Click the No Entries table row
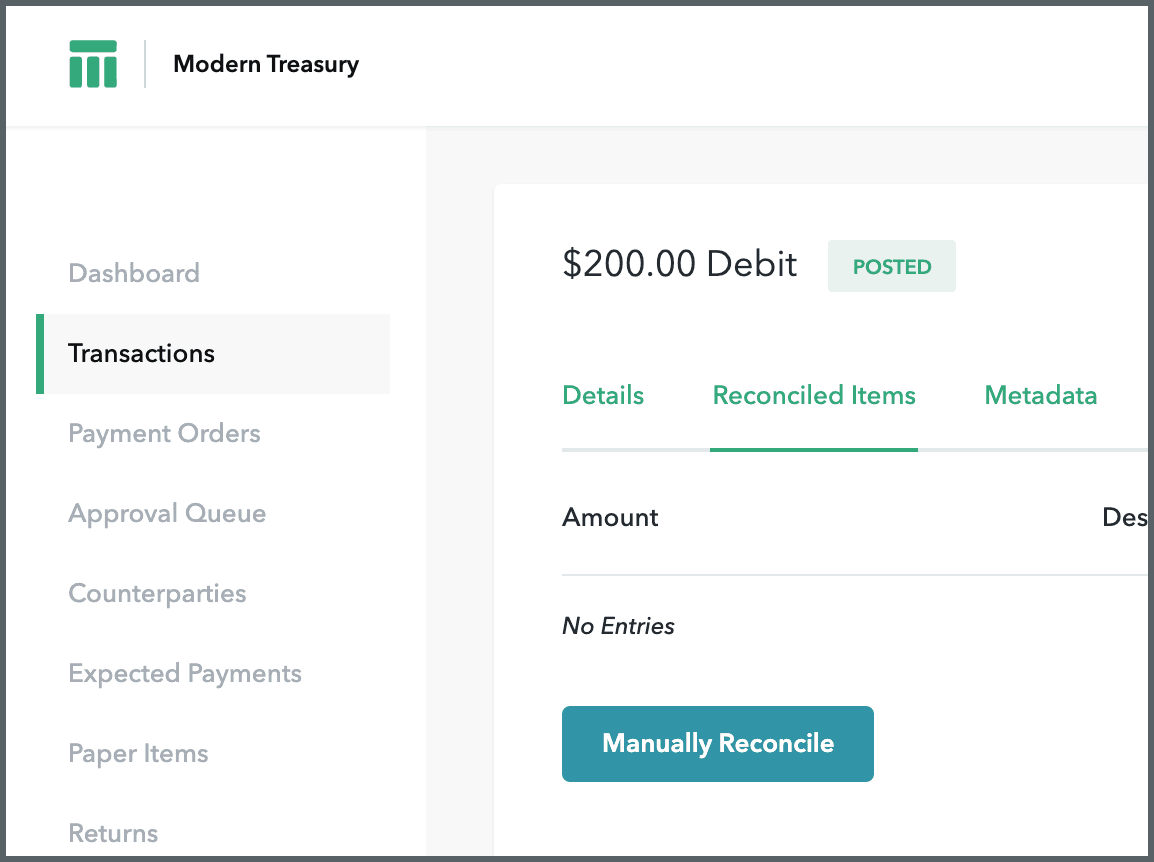The height and width of the screenshot is (862, 1154). click(x=618, y=626)
